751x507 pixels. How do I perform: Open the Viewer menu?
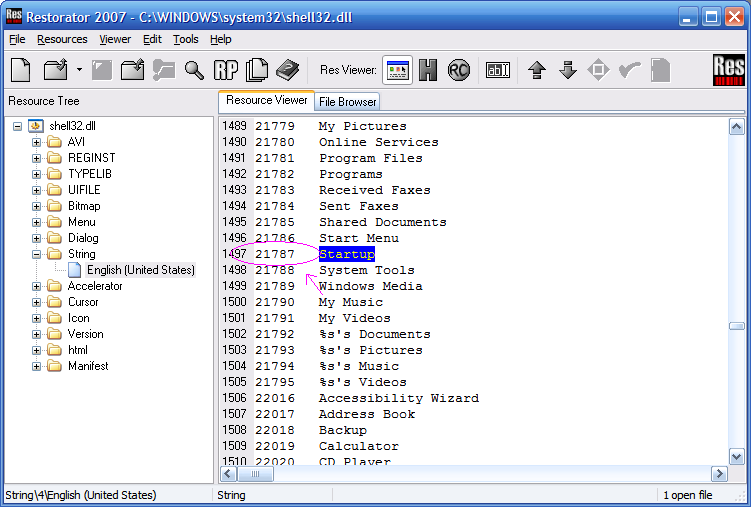click(x=115, y=39)
